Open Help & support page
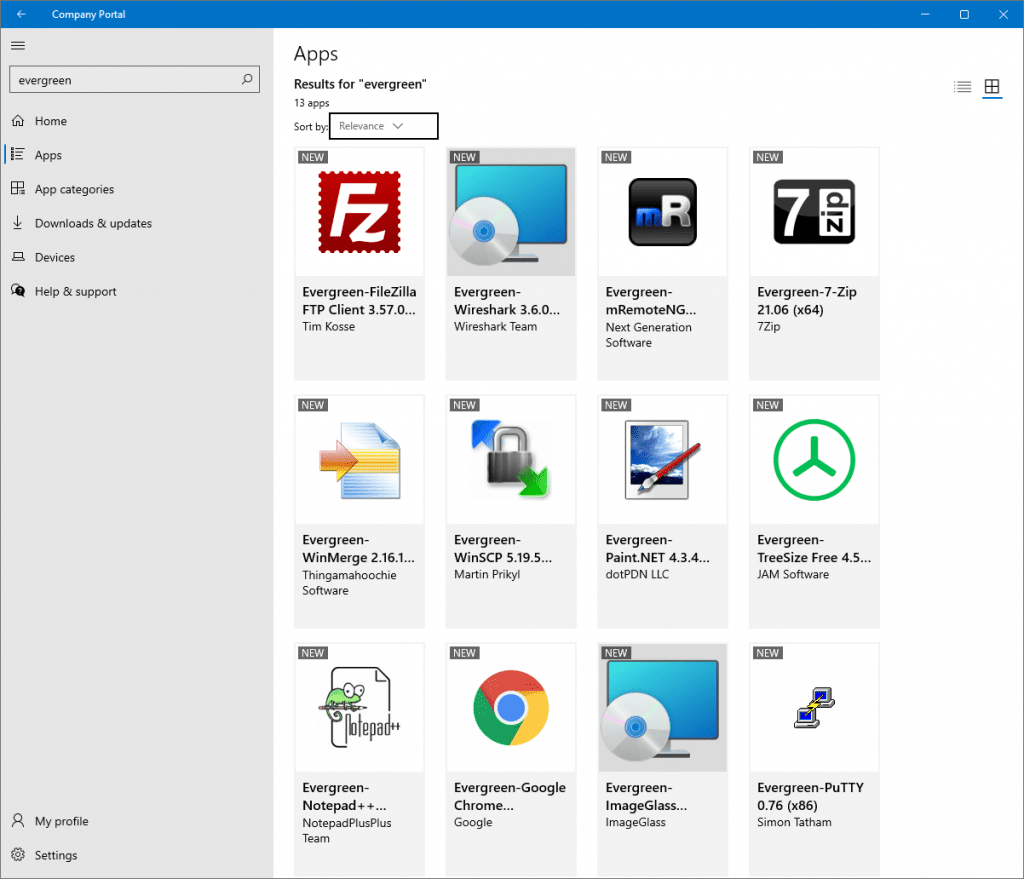Screen dimensions: 1024x879 [x=76, y=291]
